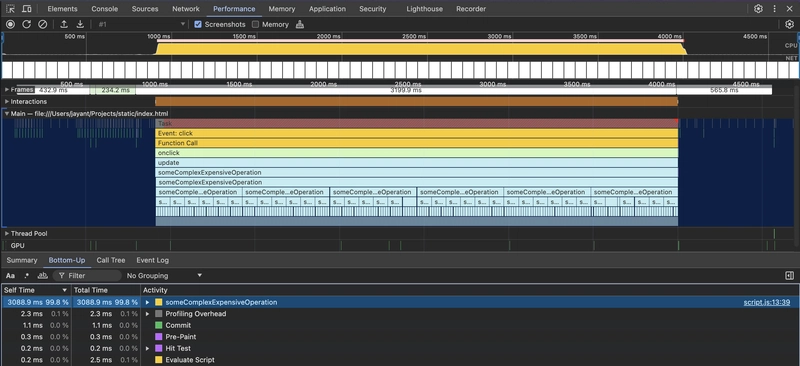Start recording with the Record button
This screenshot has height=366, width=800.
[10, 24]
